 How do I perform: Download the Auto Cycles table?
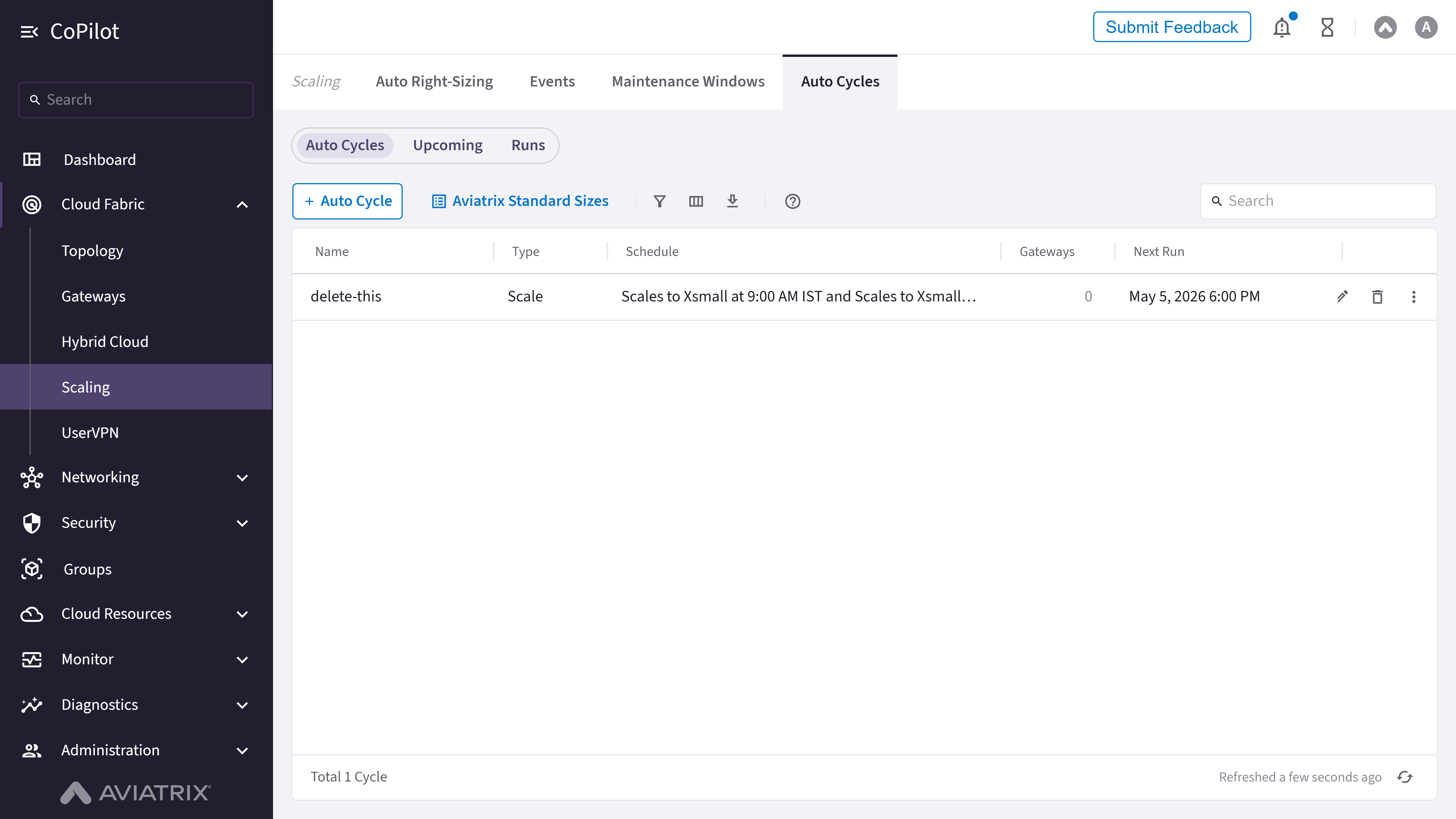[x=733, y=201]
